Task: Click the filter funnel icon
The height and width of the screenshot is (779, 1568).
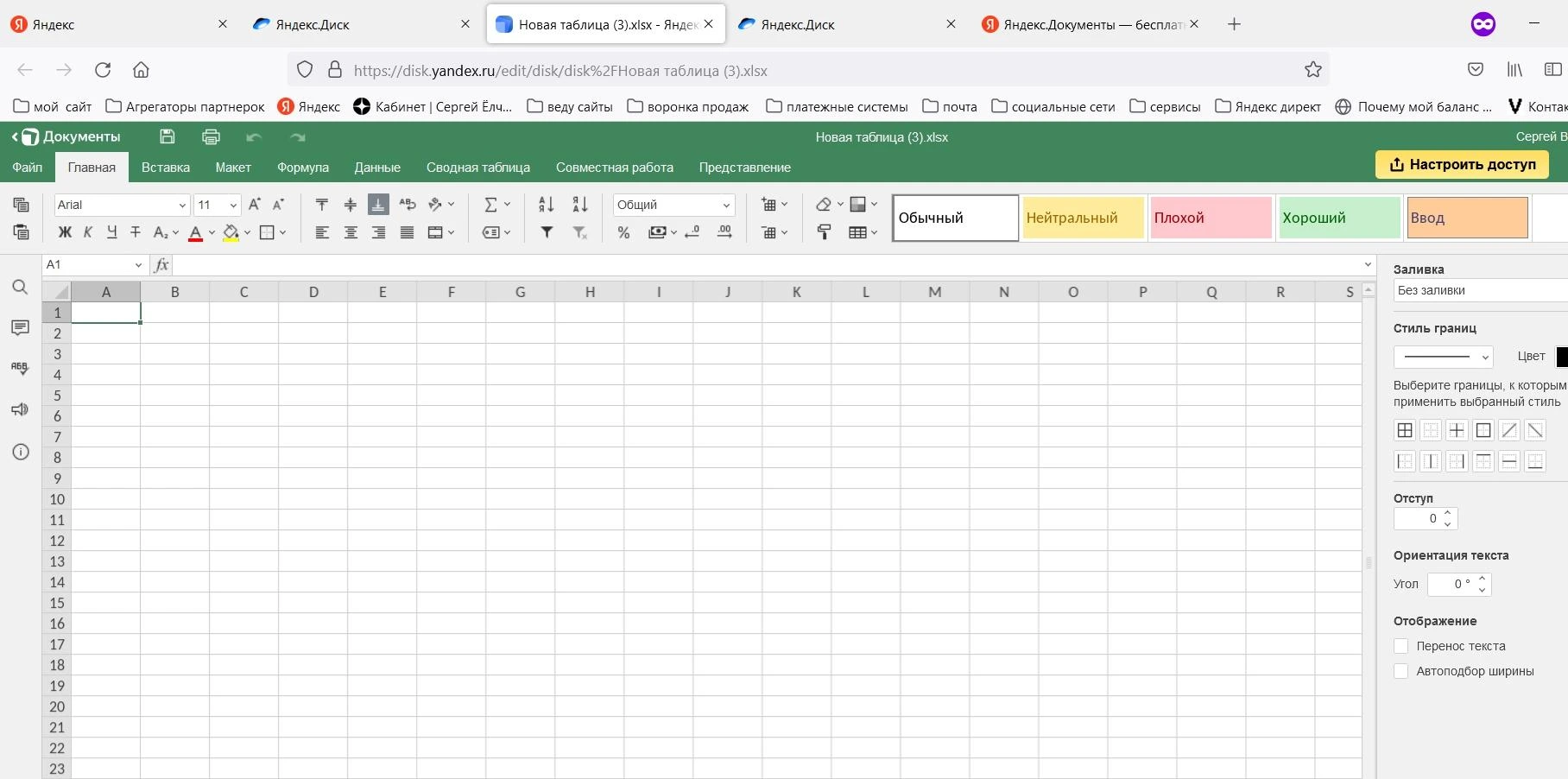Action: click(547, 232)
